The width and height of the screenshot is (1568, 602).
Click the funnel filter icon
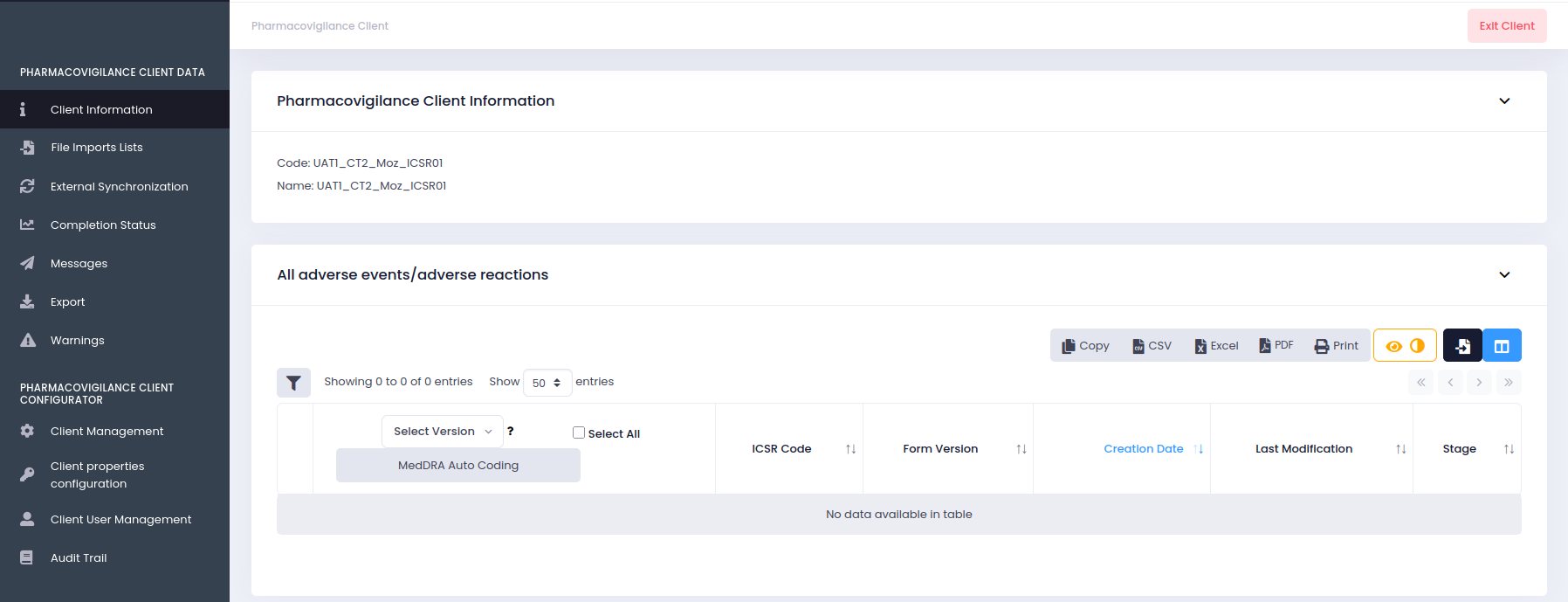293,383
